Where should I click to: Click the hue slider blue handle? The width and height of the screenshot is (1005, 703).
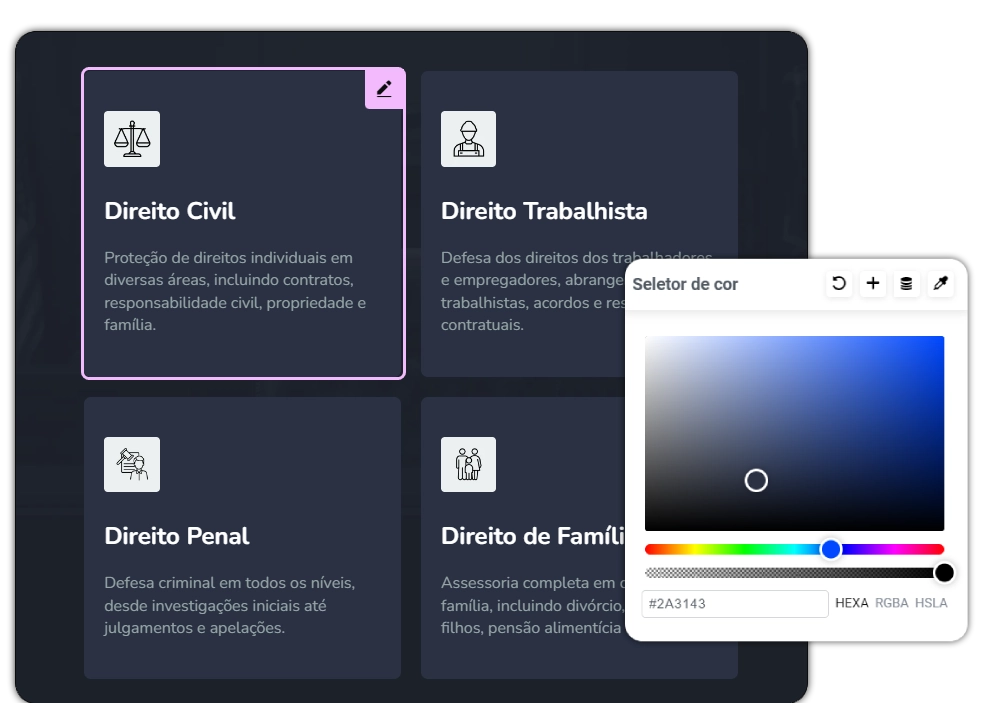(x=831, y=549)
